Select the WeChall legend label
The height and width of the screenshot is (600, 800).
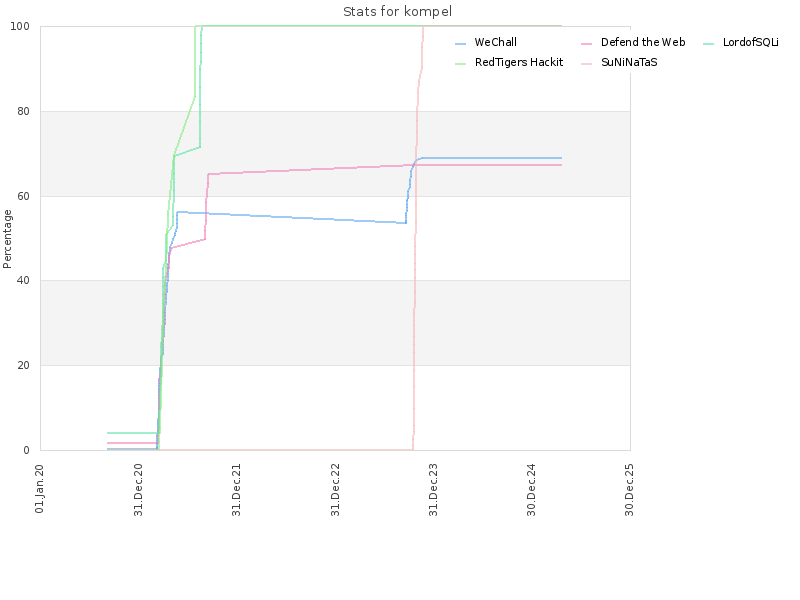pos(495,42)
